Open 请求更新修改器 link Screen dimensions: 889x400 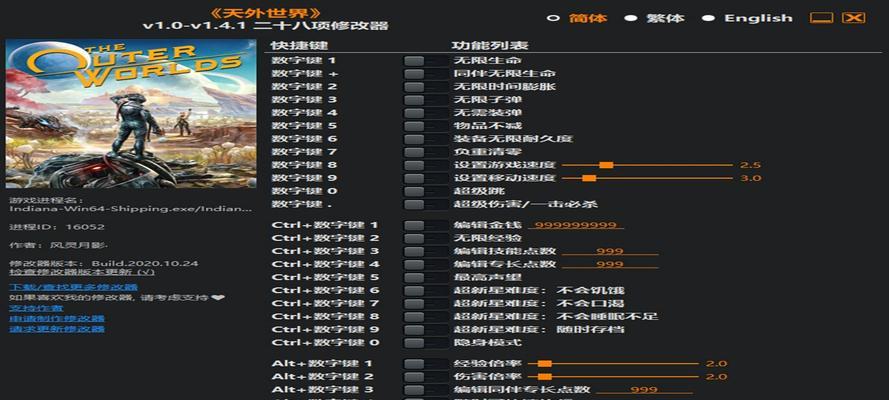57,329
